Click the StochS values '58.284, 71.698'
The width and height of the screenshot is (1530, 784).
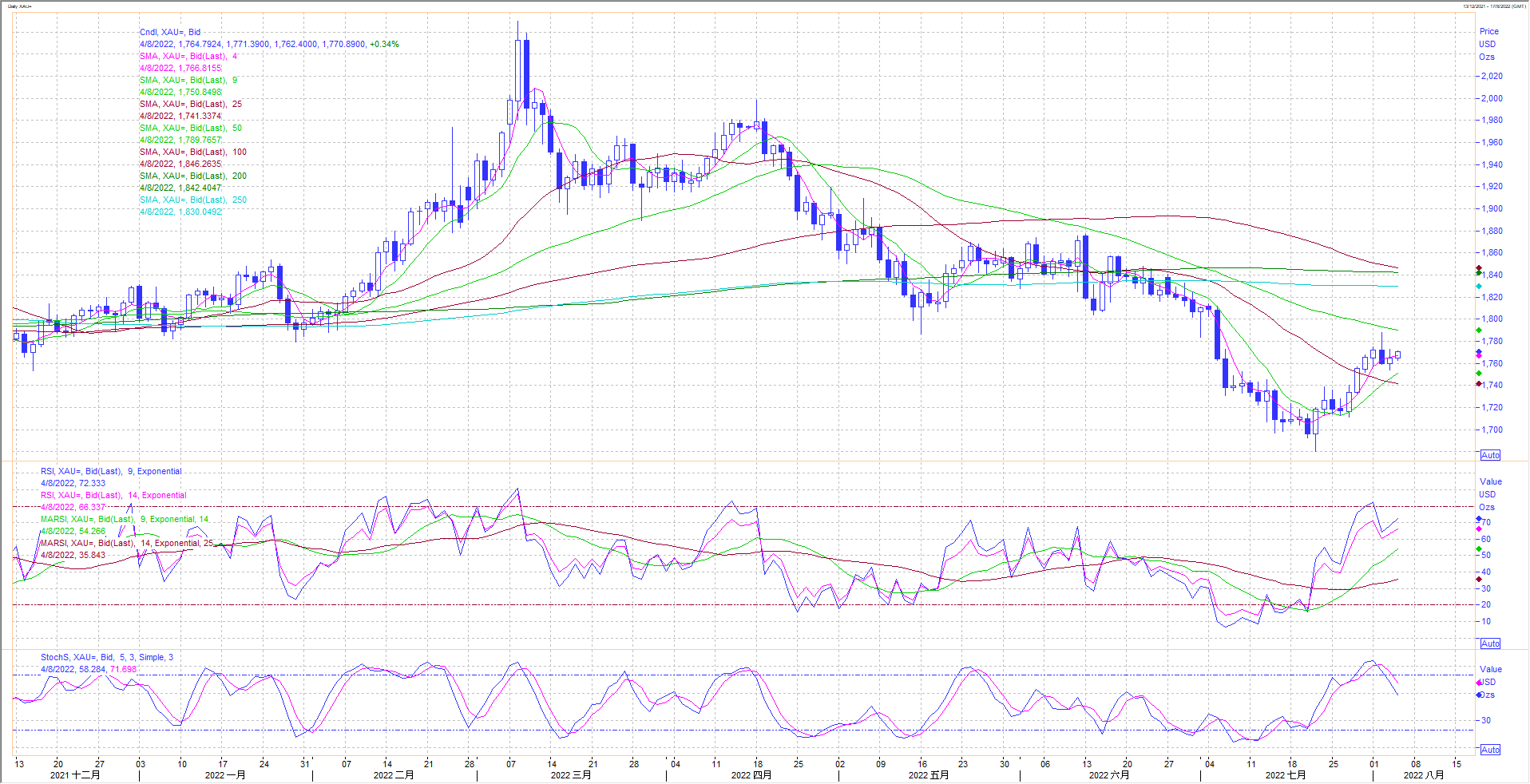pos(107,670)
